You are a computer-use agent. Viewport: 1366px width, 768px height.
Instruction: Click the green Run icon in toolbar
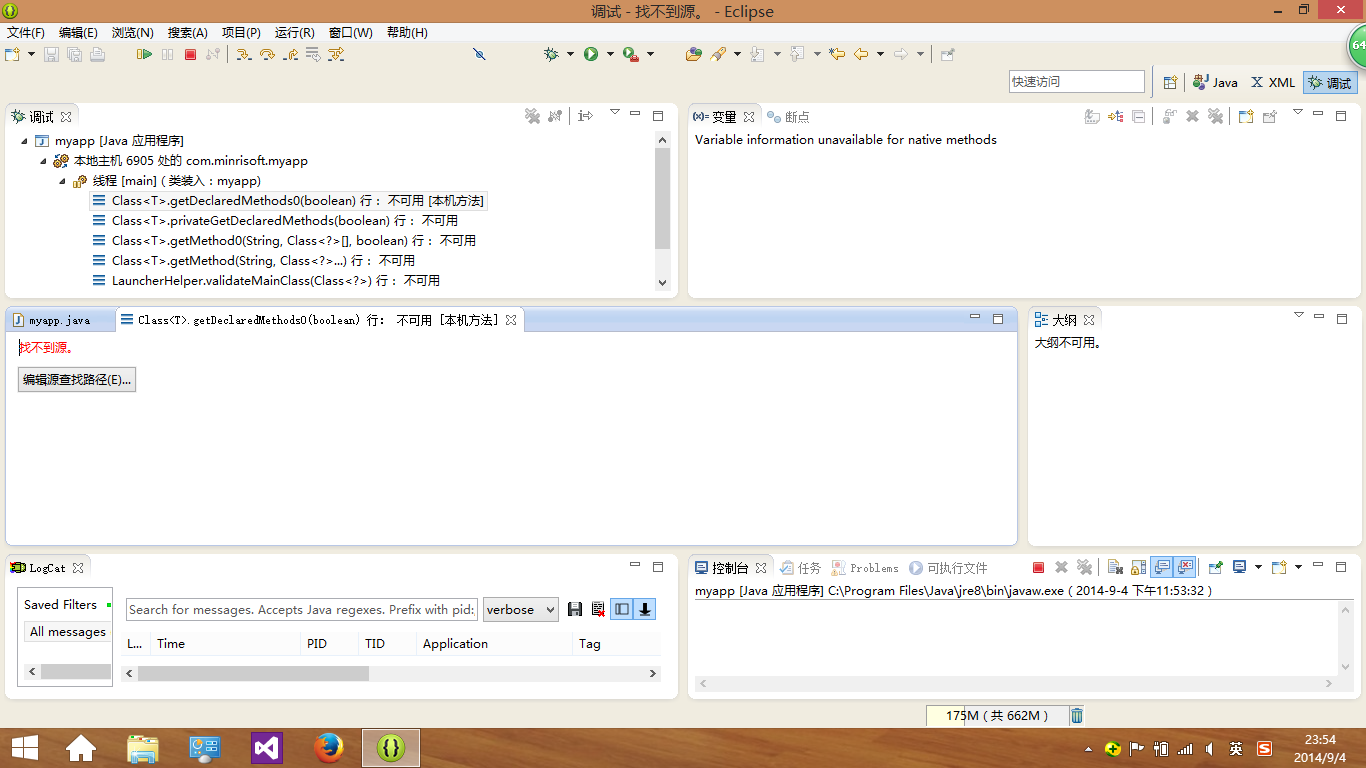591,54
